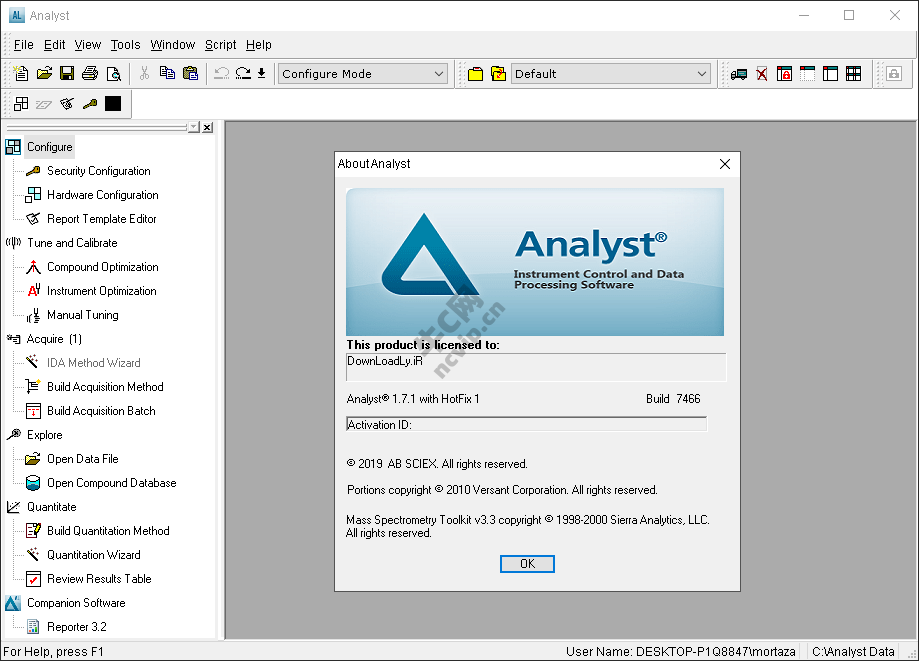Click the Paste clipboard icon

click(x=190, y=73)
